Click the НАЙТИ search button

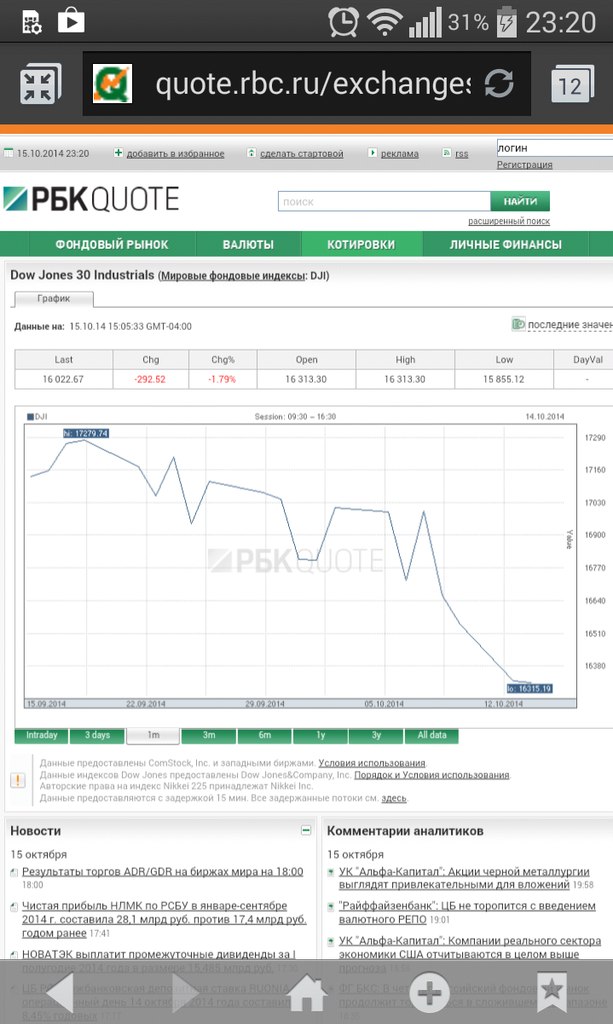coord(520,201)
